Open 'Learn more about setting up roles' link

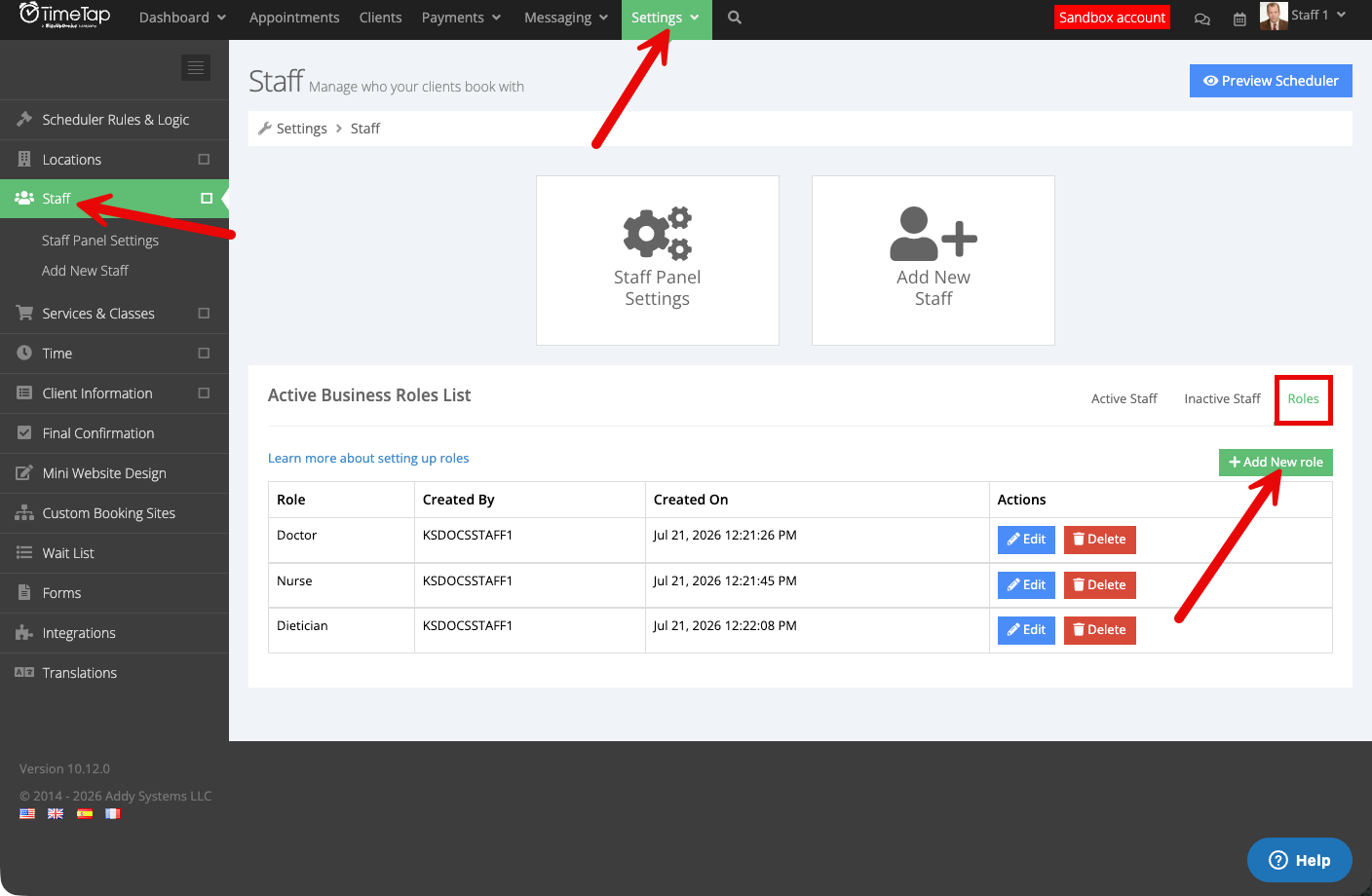point(368,459)
